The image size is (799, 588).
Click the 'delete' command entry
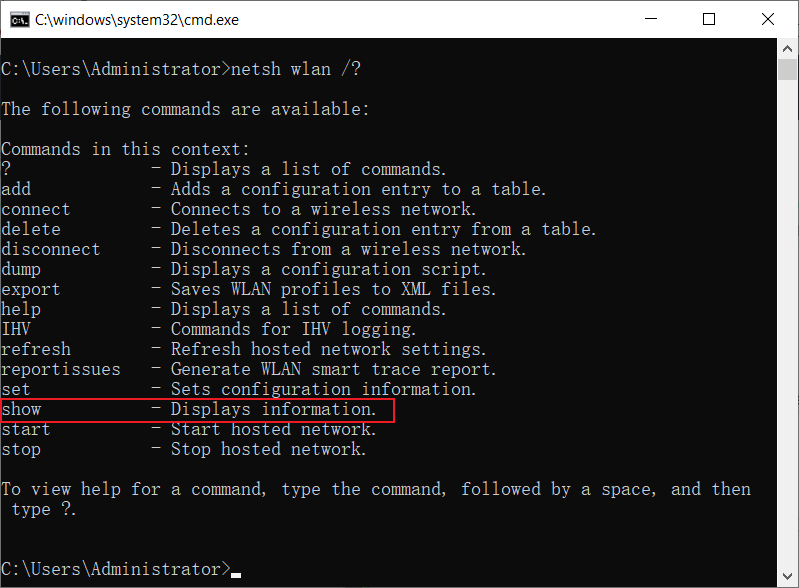(x=31, y=230)
